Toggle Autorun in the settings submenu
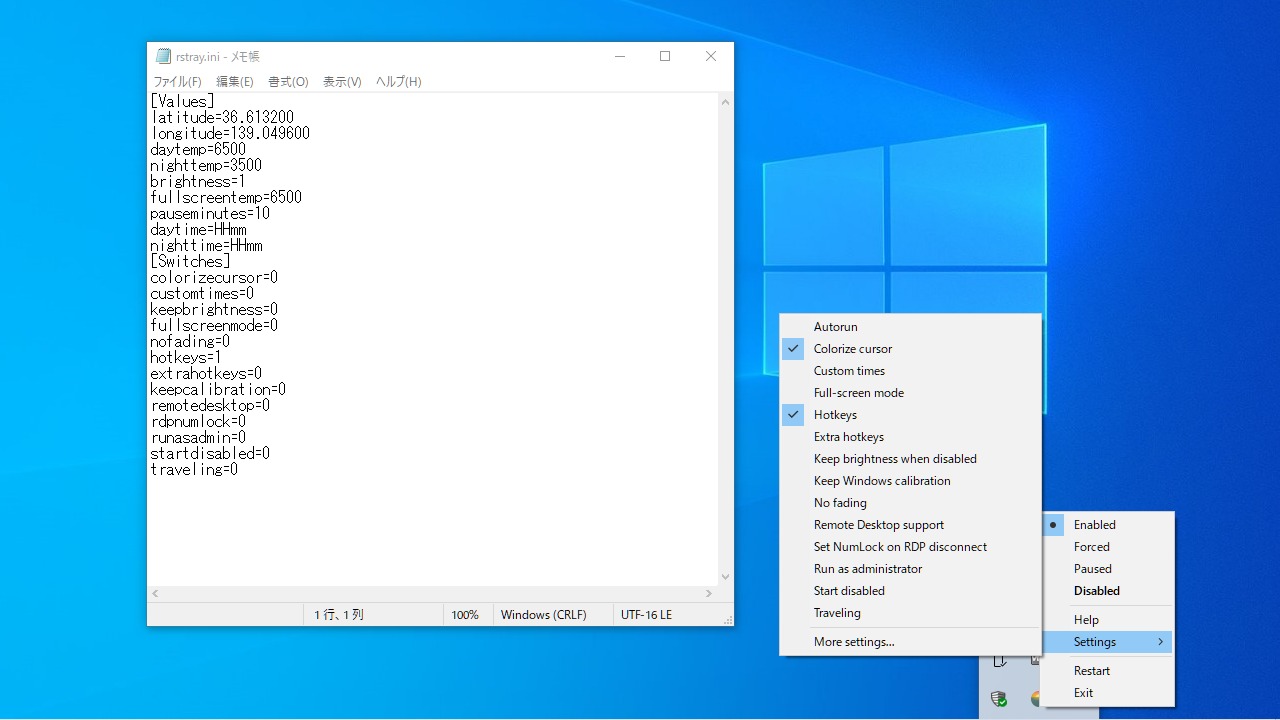Image resolution: width=1280 pixels, height=720 pixels. coord(910,327)
